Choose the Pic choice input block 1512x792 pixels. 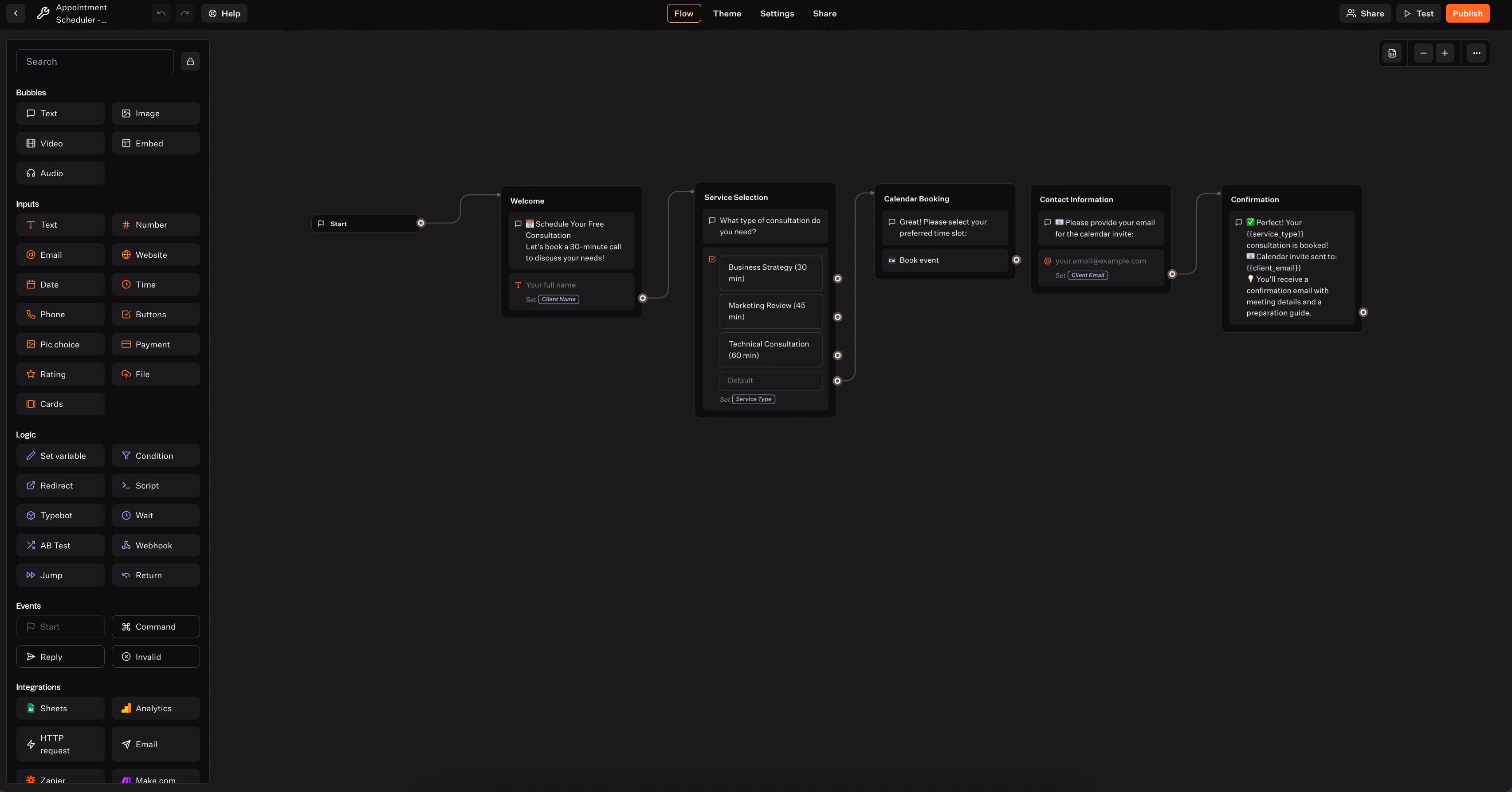(x=60, y=345)
